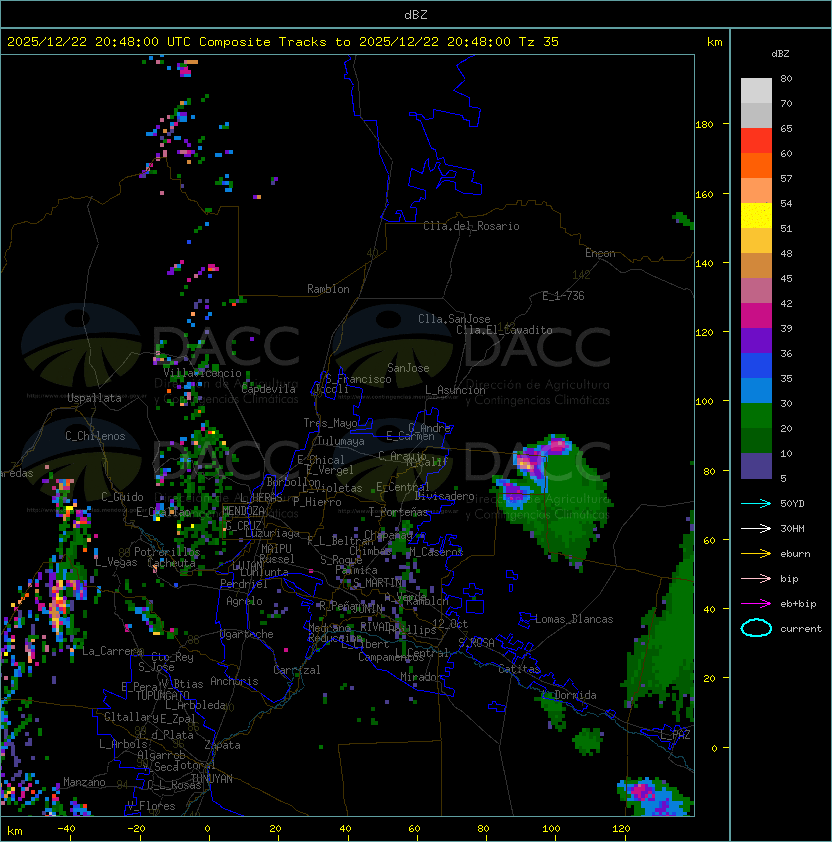Image resolution: width=832 pixels, height=842 pixels.
Task: Click the 'C_Guido' map label
Action: click(x=122, y=497)
